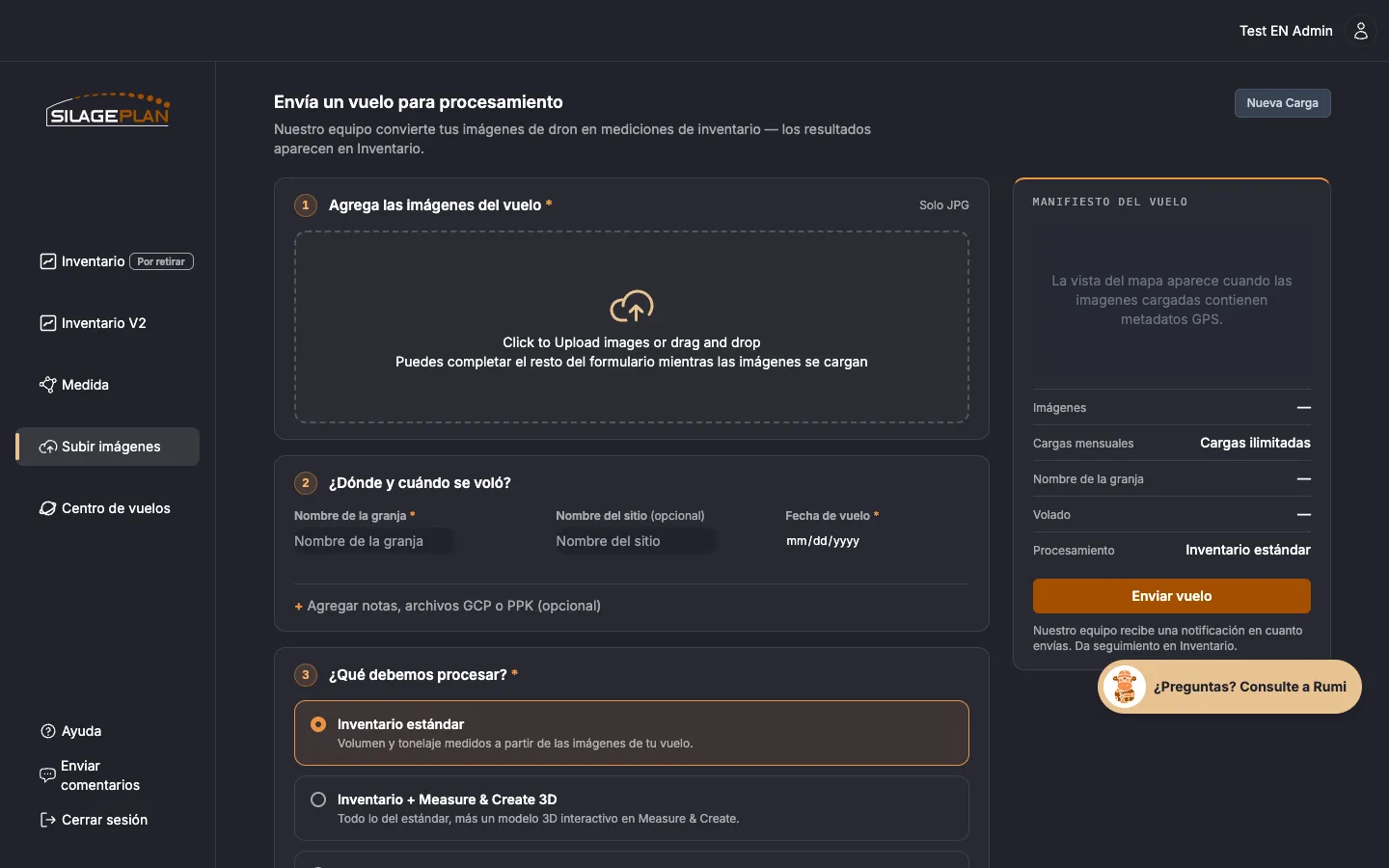This screenshot has width=1389, height=868.
Task: Submit with the Enviar vuelo button
Action: click(x=1171, y=596)
